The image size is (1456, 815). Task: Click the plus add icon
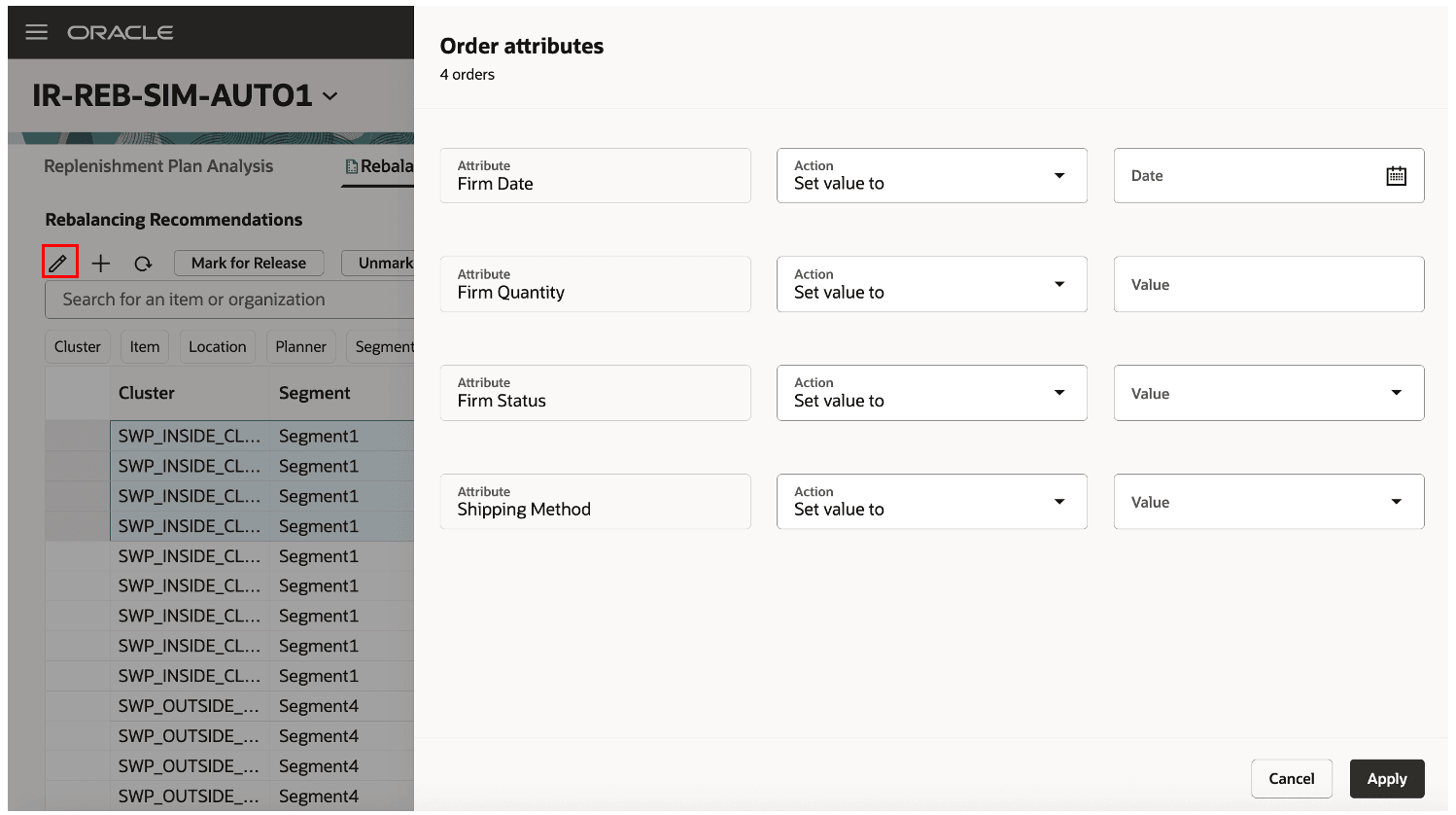(x=101, y=263)
